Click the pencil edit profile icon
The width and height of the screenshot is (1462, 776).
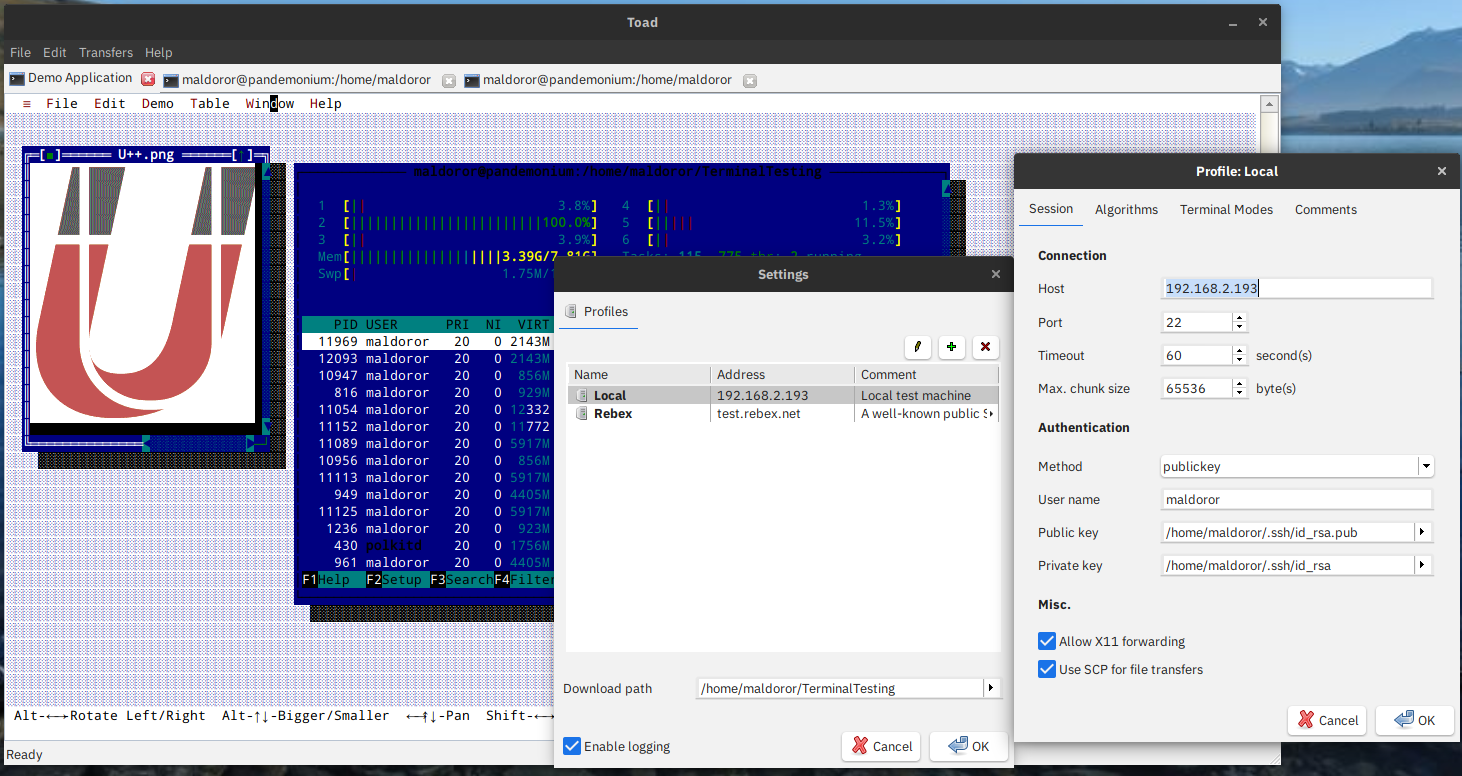[x=917, y=347]
